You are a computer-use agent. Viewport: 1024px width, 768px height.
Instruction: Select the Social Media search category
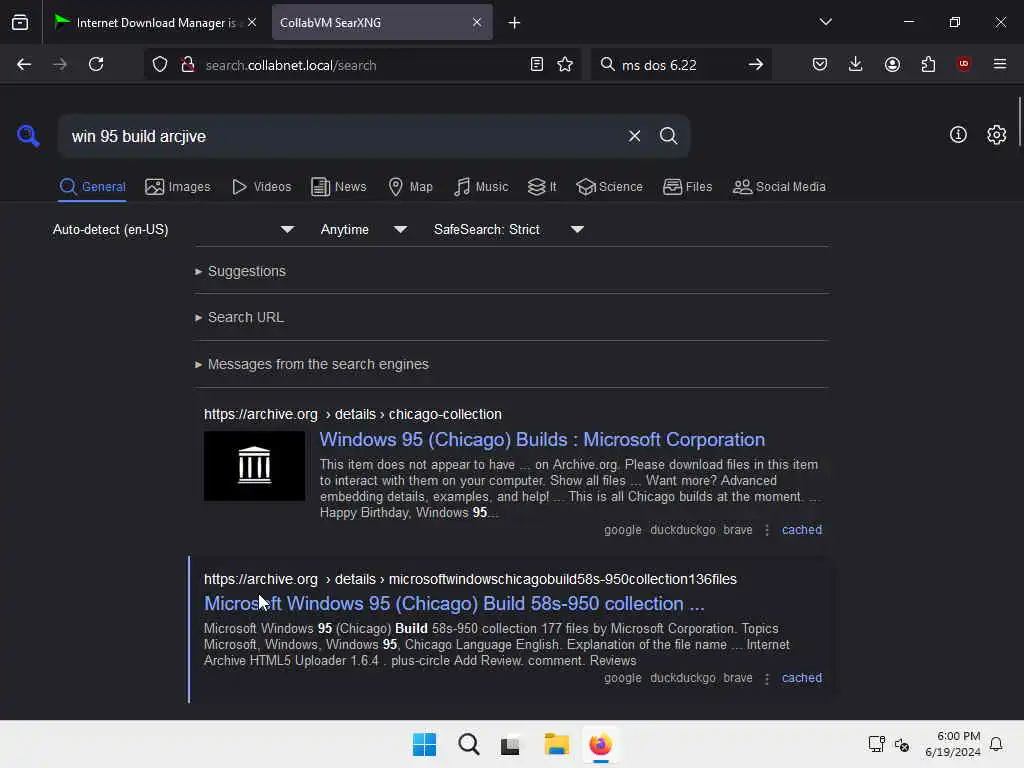pyautogui.click(x=779, y=187)
